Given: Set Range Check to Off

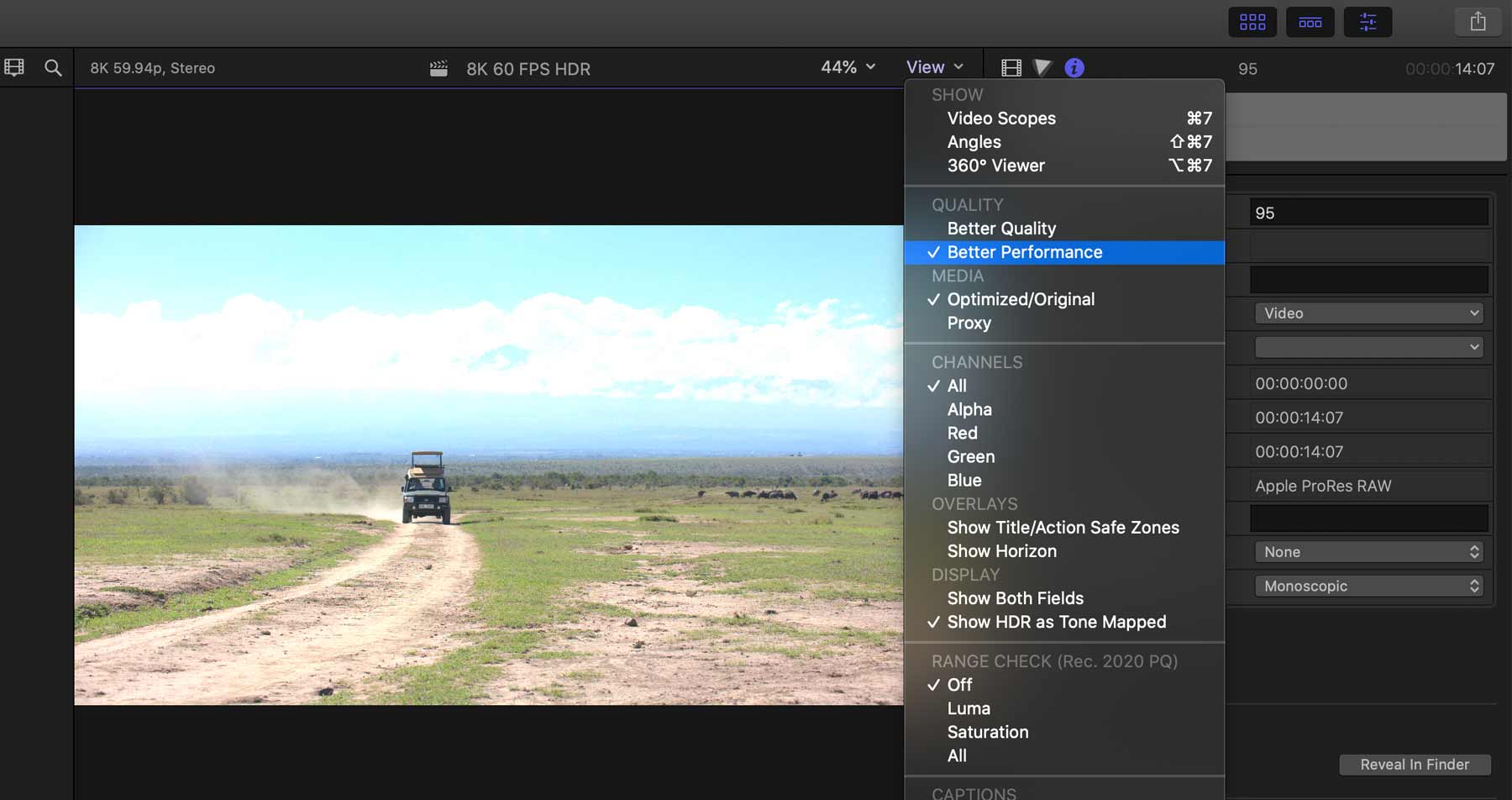Looking at the screenshot, I should (x=1064, y=685).
